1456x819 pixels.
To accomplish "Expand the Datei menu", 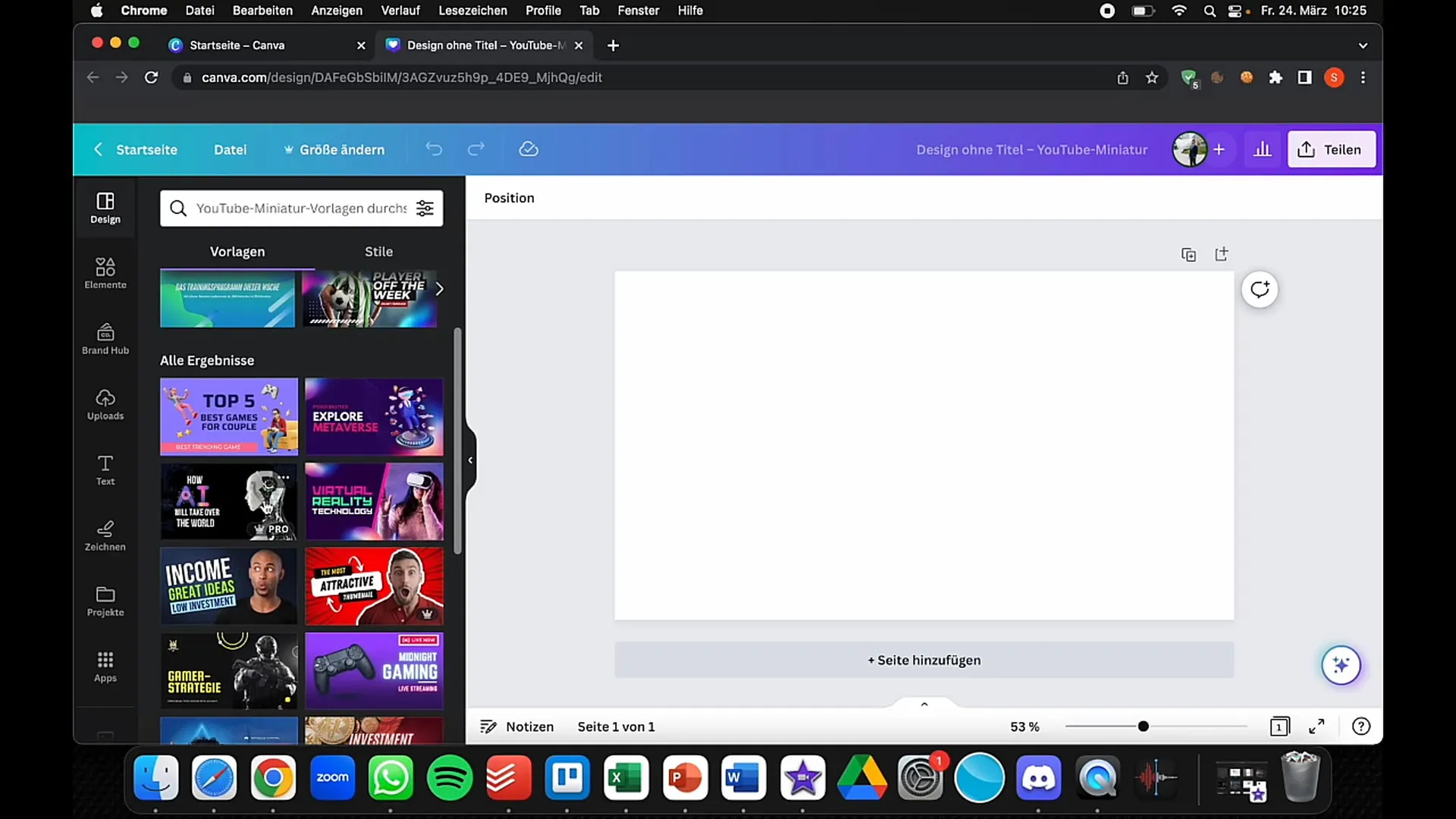I will tap(230, 149).
